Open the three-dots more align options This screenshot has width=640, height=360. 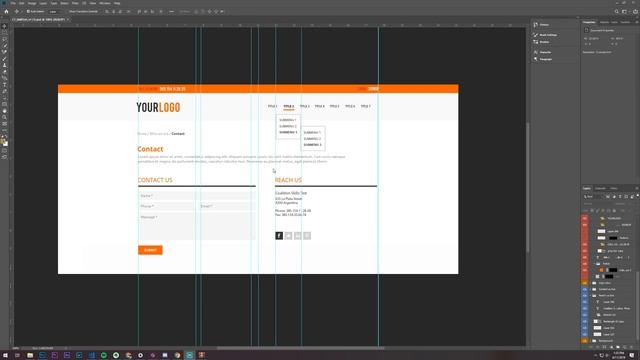(171, 11)
